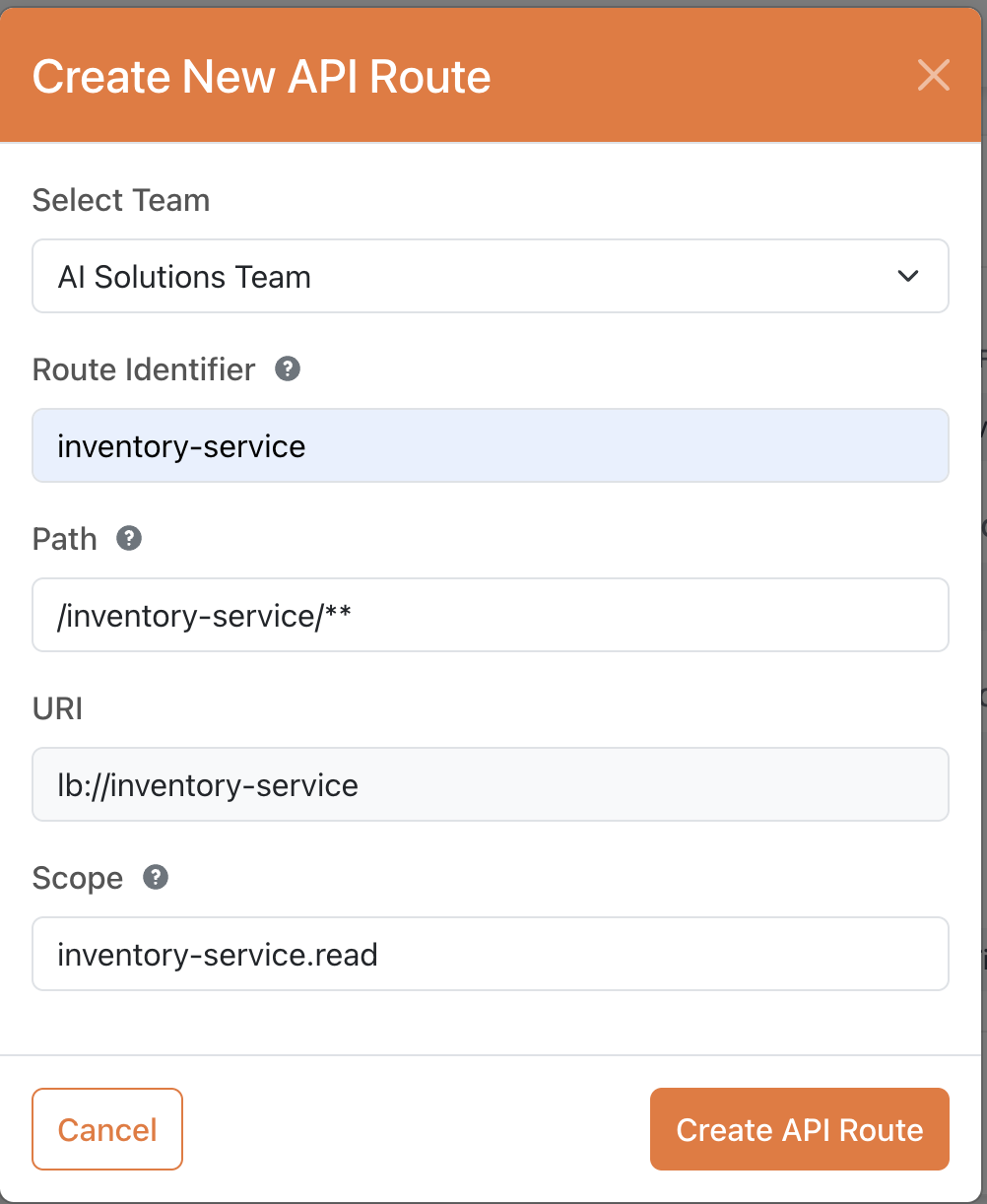Close the Create New API Route modal
The width and height of the screenshot is (987, 1204).
(933, 76)
